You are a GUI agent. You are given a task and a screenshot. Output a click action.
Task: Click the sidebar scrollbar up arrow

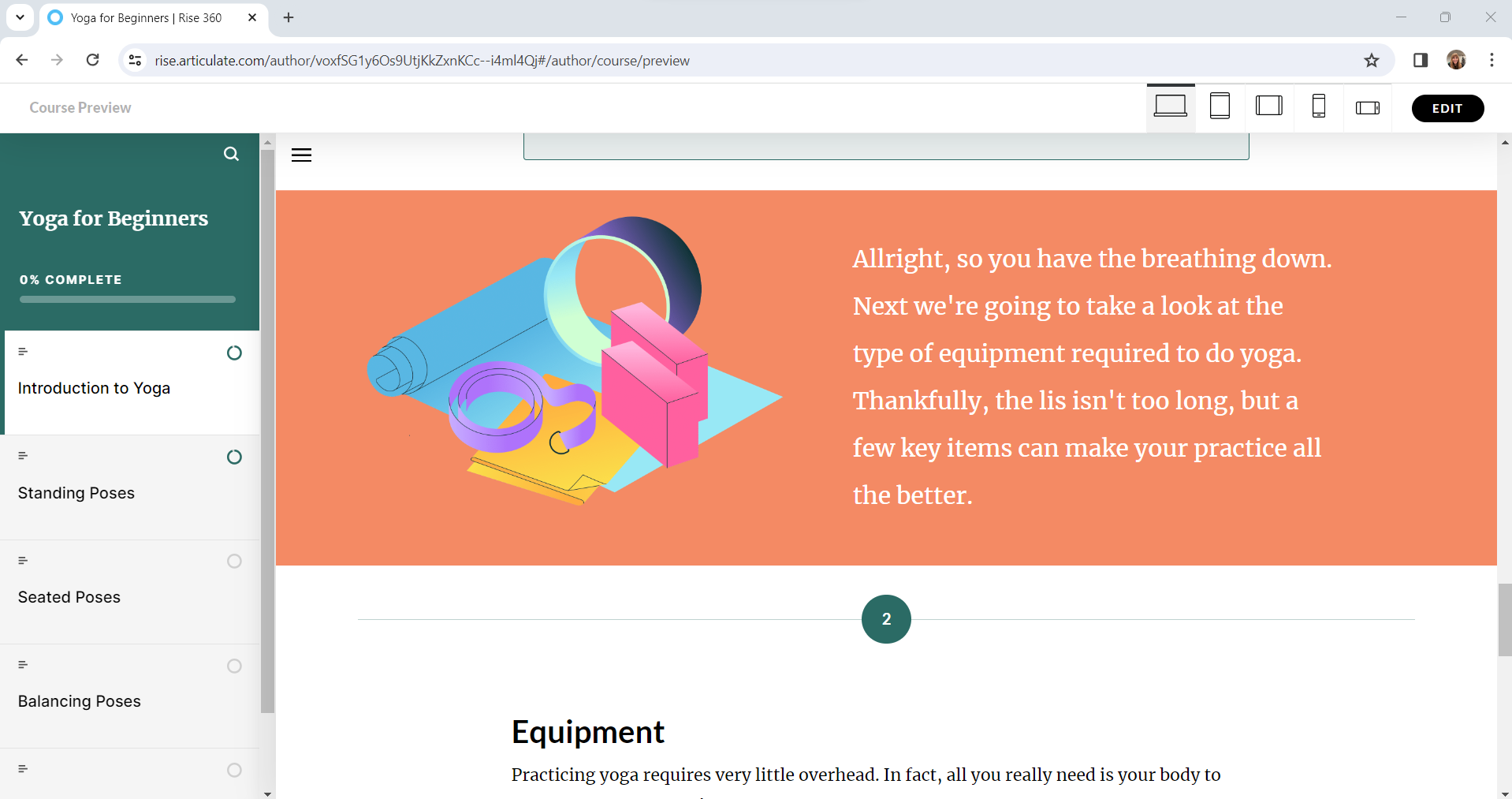pyautogui.click(x=267, y=143)
